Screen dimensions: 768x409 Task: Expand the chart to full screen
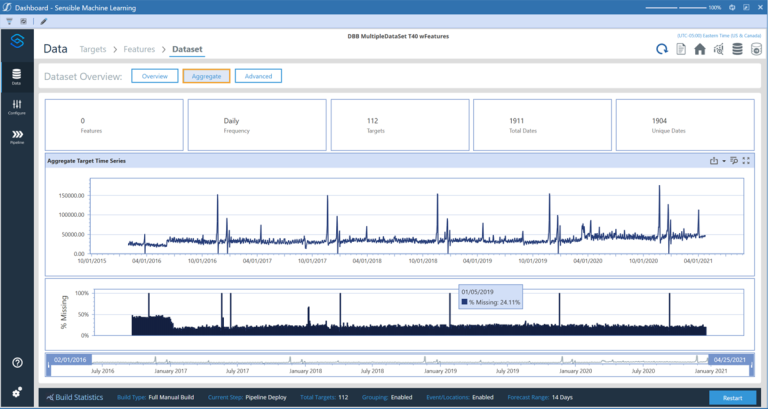(x=746, y=160)
